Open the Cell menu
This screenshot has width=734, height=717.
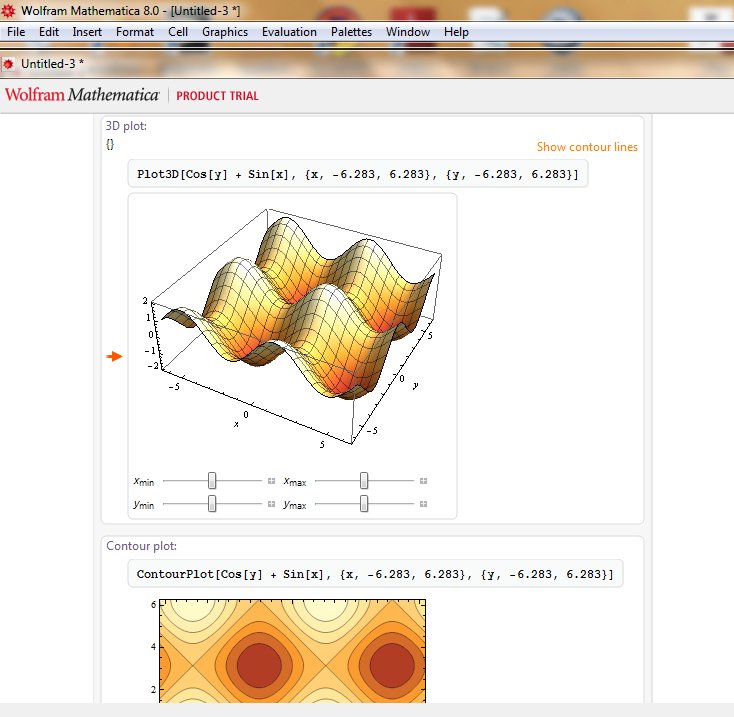point(178,32)
